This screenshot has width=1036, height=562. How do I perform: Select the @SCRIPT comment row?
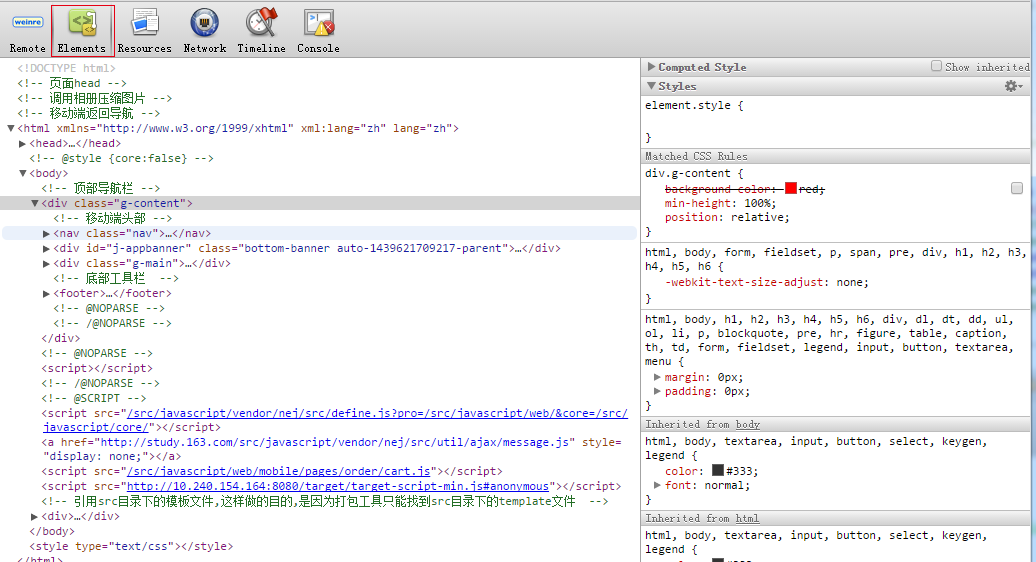coord(94,398)
